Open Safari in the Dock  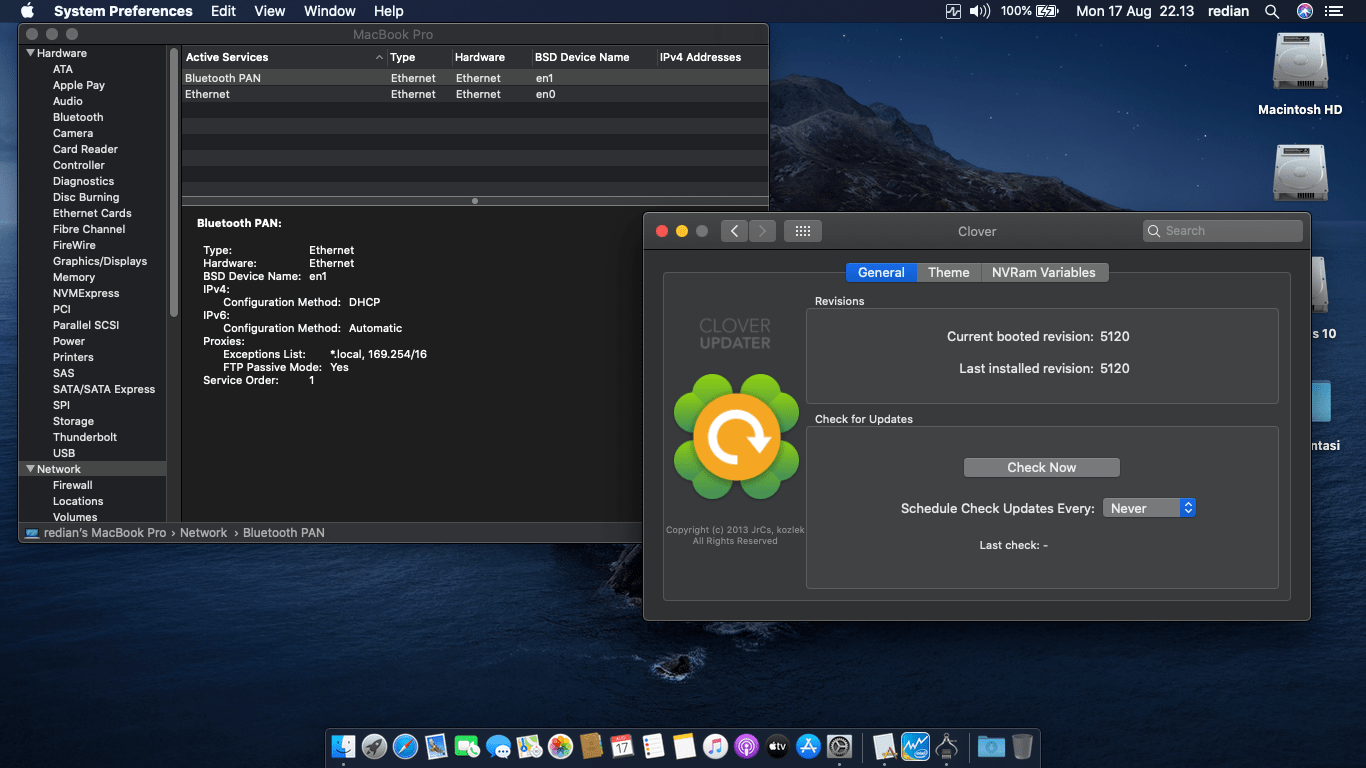[x=405, y=746]
